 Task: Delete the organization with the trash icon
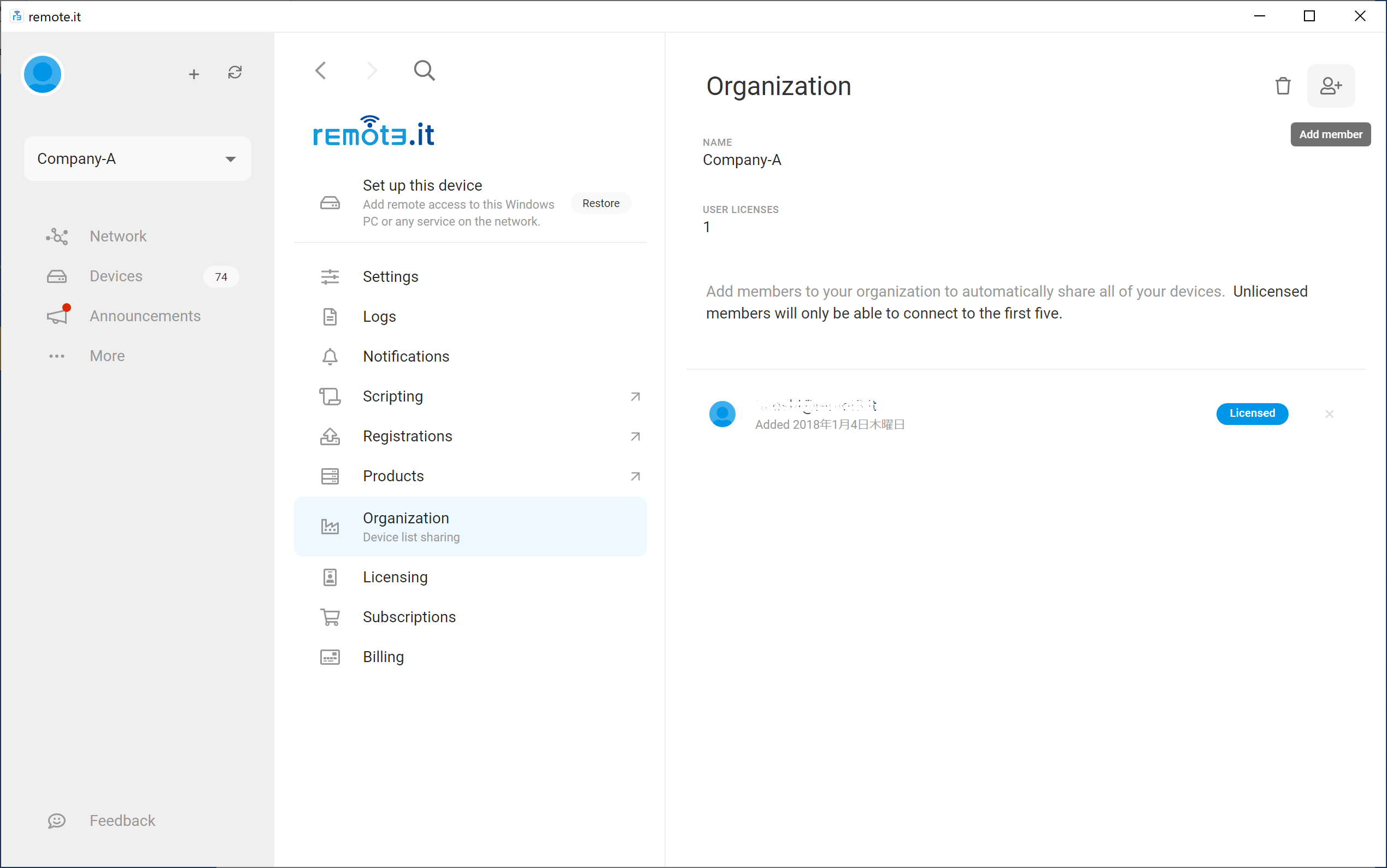[x=1283, y=86]
